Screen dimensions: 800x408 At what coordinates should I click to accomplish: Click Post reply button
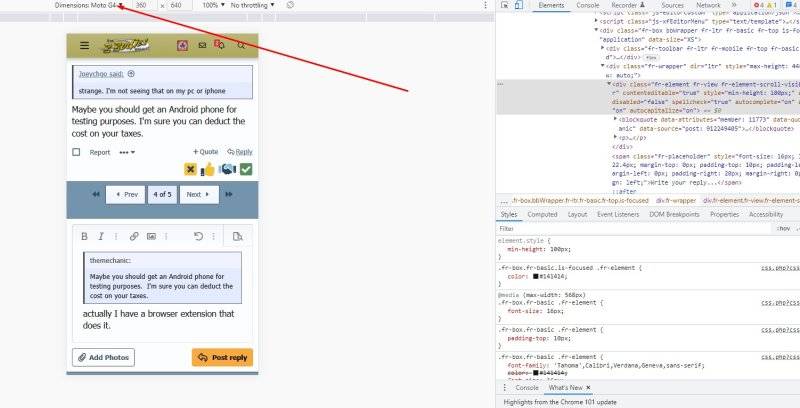point(222,358)
